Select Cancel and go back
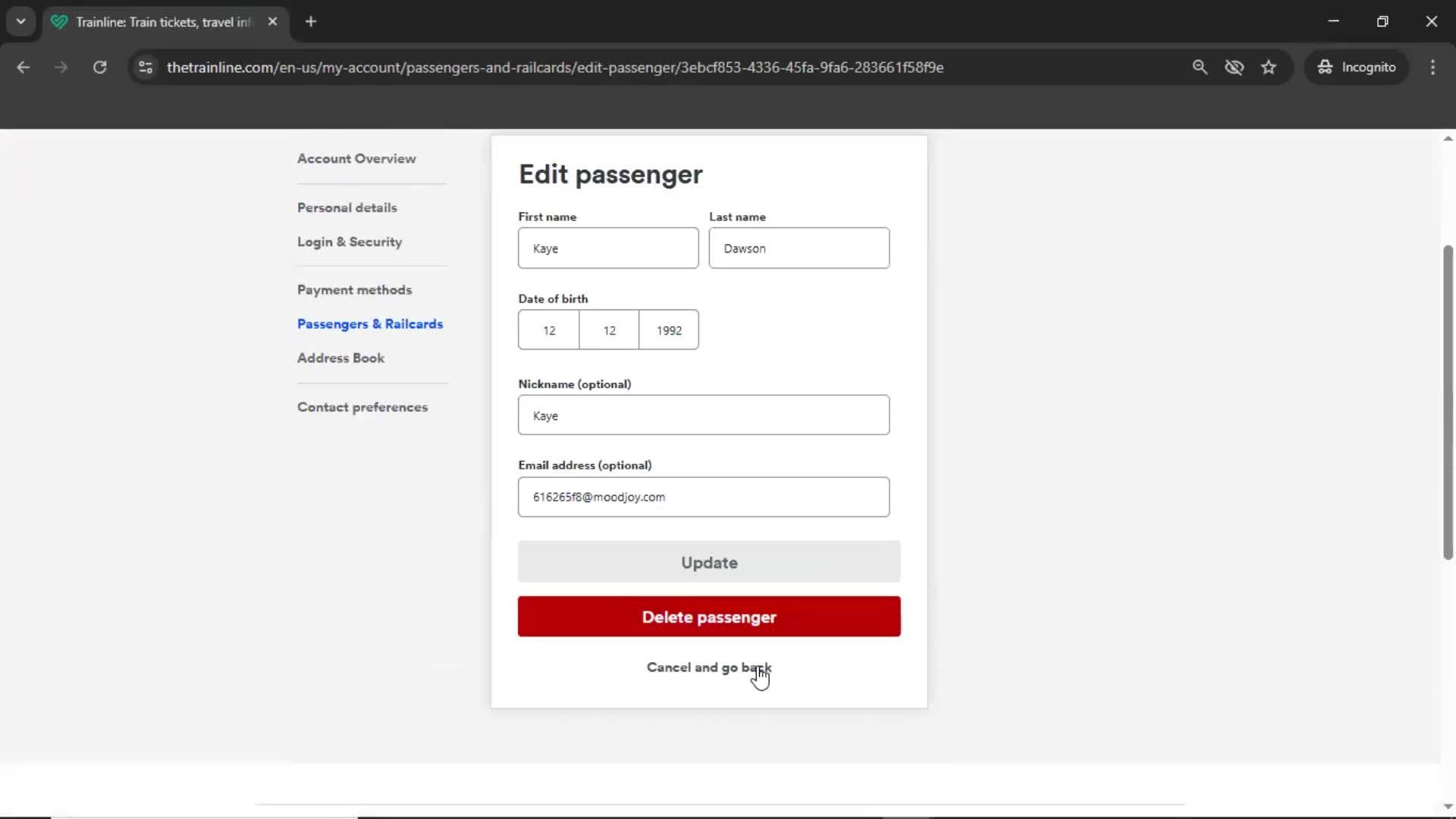 pyautogui.click(x=708, y=667)
